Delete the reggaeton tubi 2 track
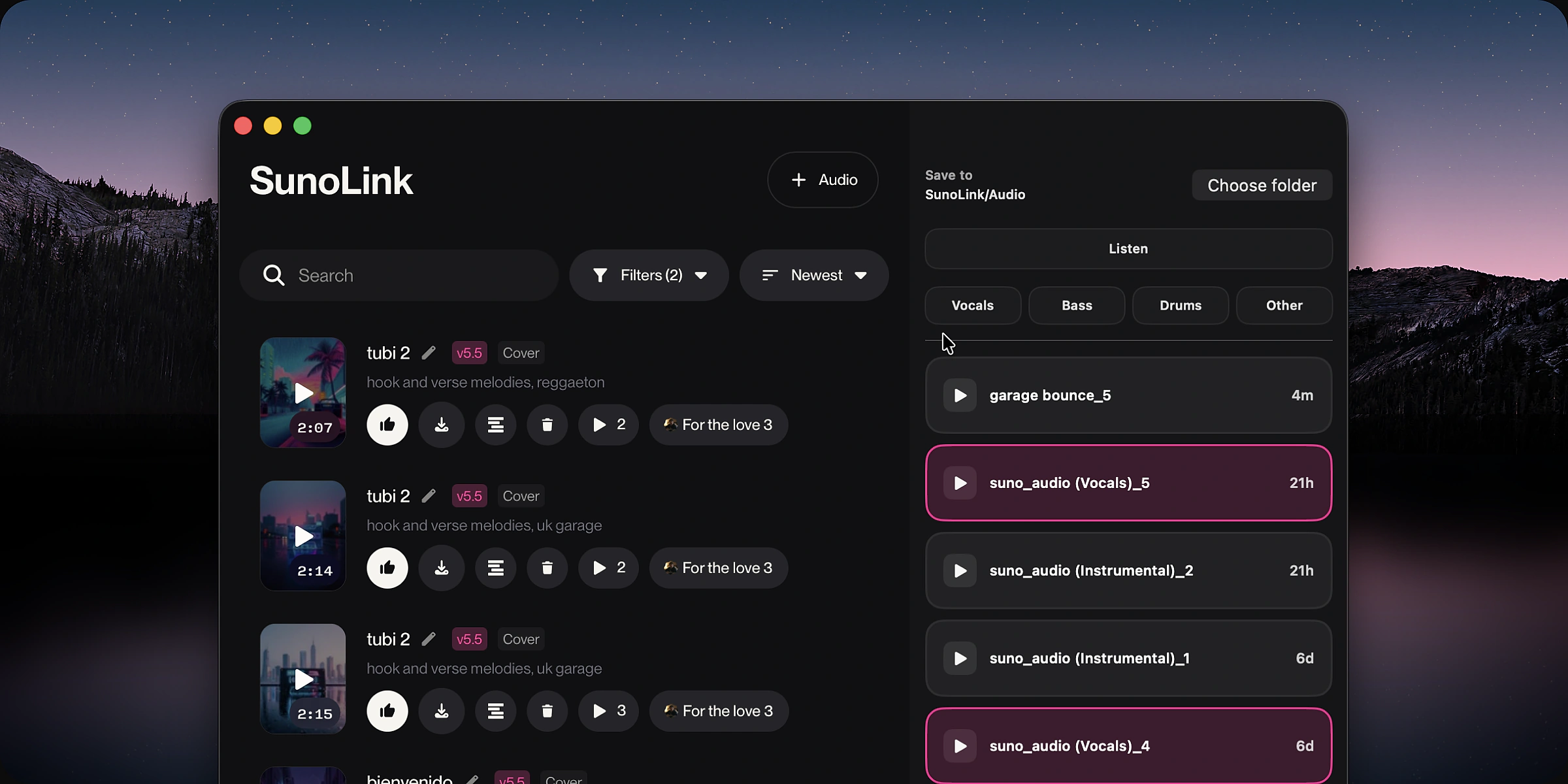1568x784 pixels. (547, 425)
